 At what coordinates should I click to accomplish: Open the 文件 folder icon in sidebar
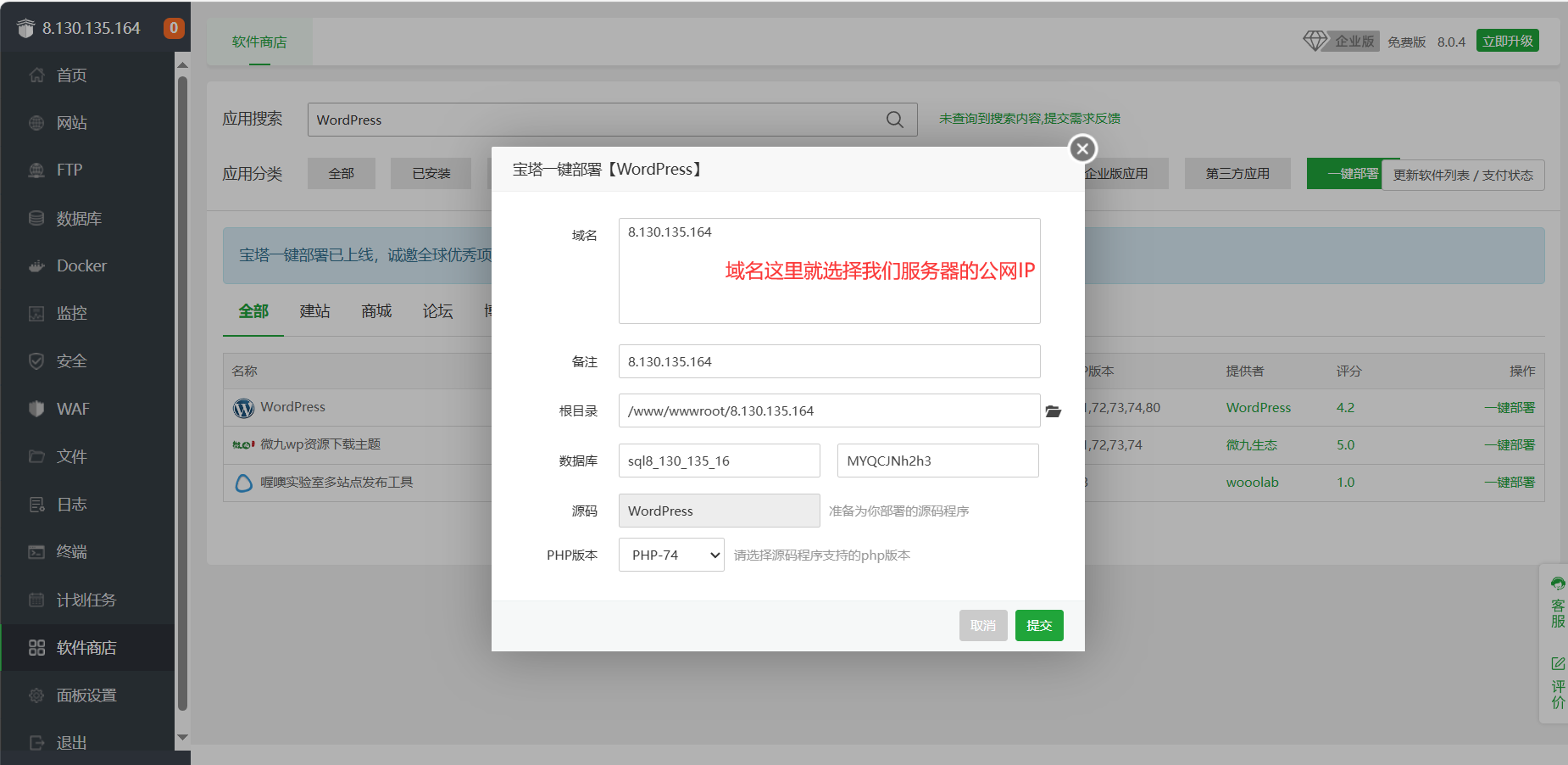pos(36,456)
